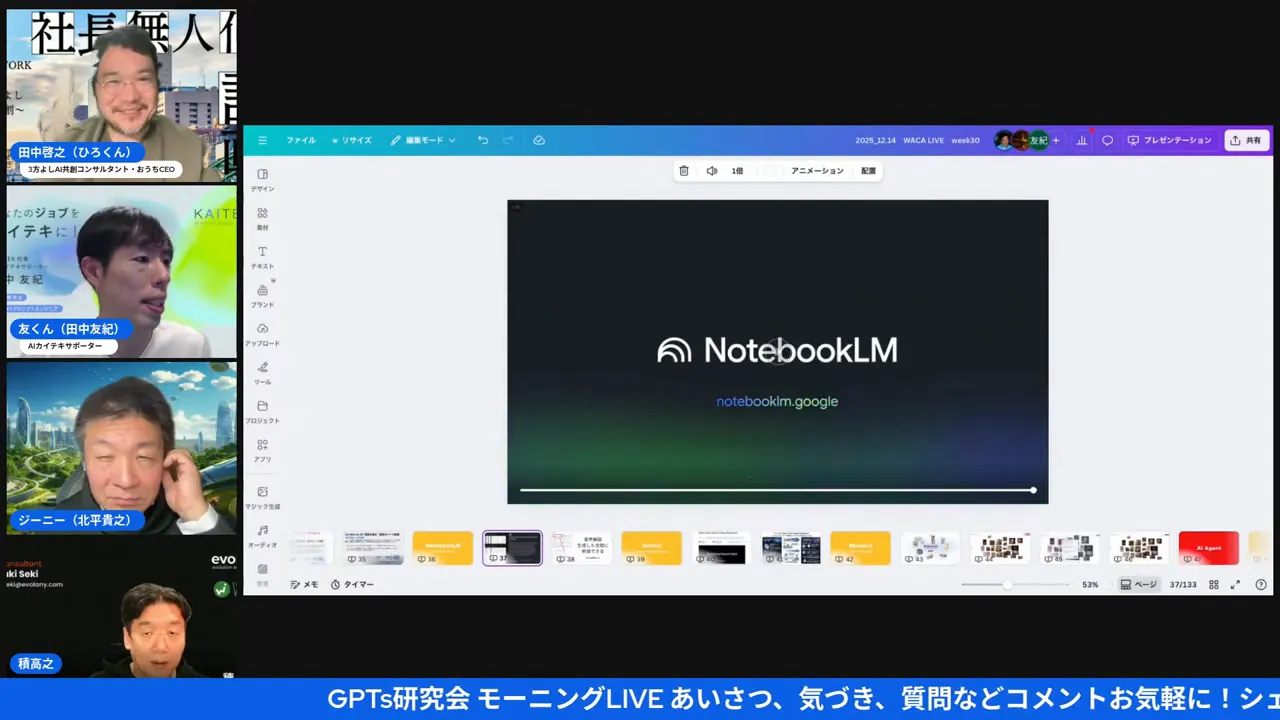Viewport: 1280px width, 720px height.
Task: Delete the selected video with the trash icon
Action: [x=684, y=170]
